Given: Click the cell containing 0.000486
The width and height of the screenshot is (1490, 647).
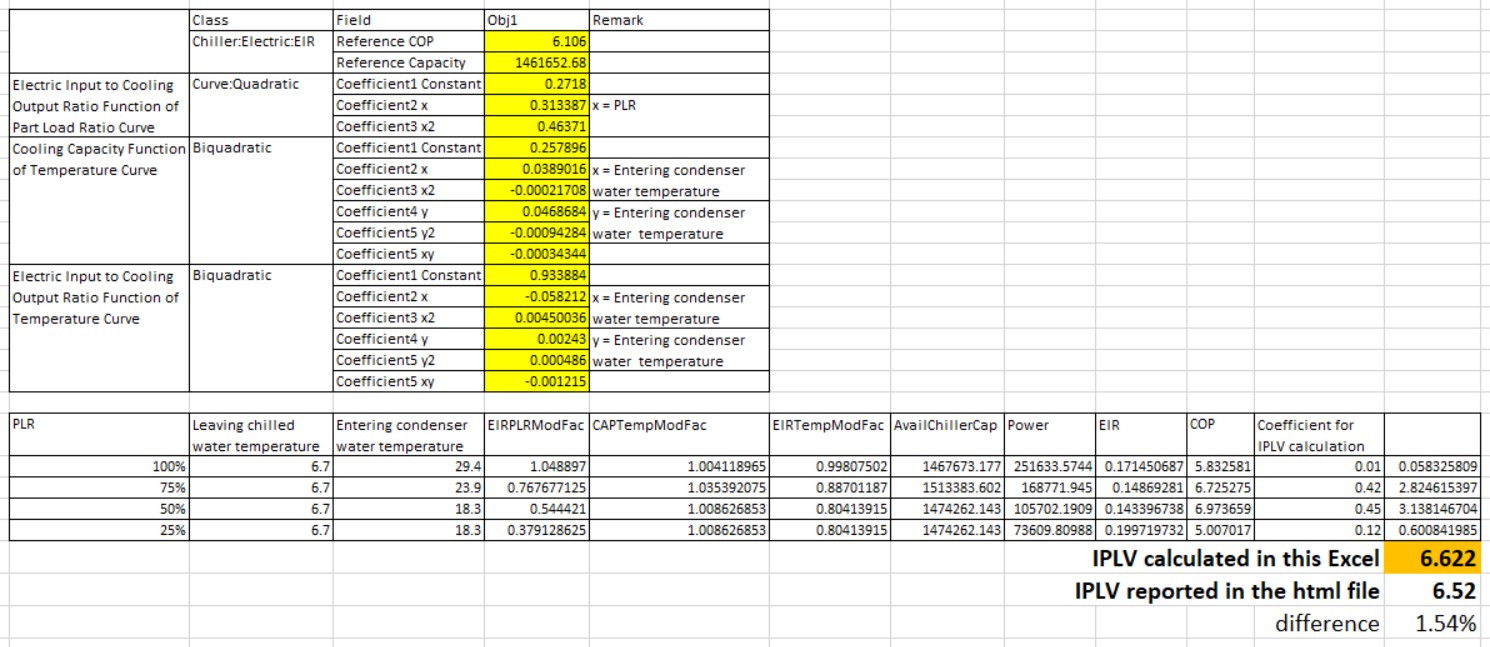Looking at the screenshot, I should [536, 360].
